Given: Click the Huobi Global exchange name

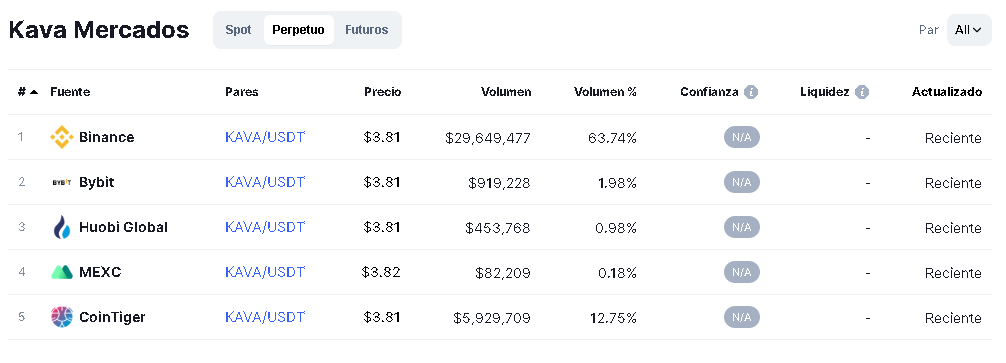Looking at the screenshot, I should pos(123,227).
